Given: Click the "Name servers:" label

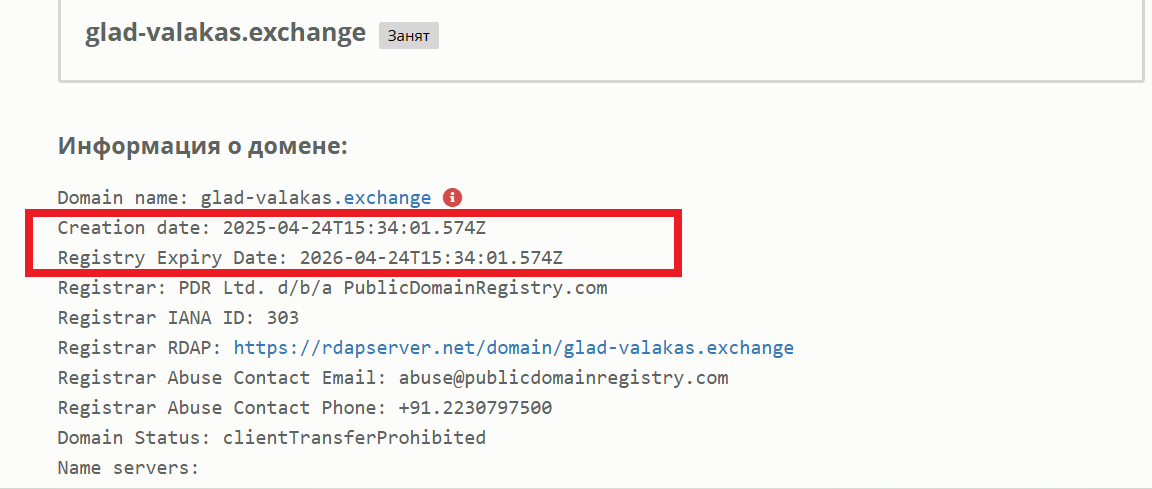Looking at the screenshot, I should pyautogui.click(x=128, y=468).
